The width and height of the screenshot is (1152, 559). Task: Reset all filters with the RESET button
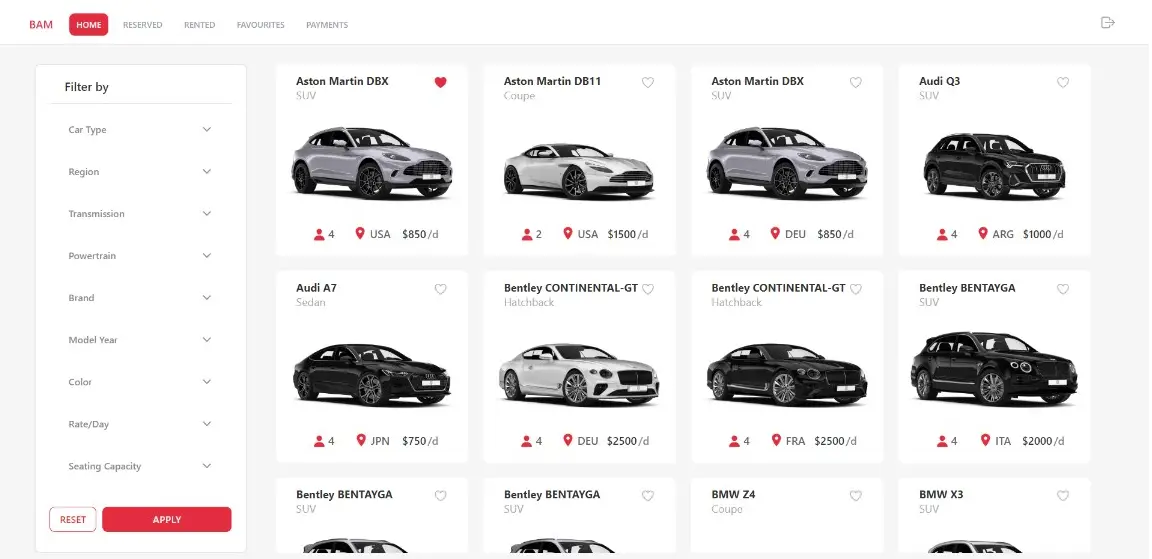[x=73, y=519]
